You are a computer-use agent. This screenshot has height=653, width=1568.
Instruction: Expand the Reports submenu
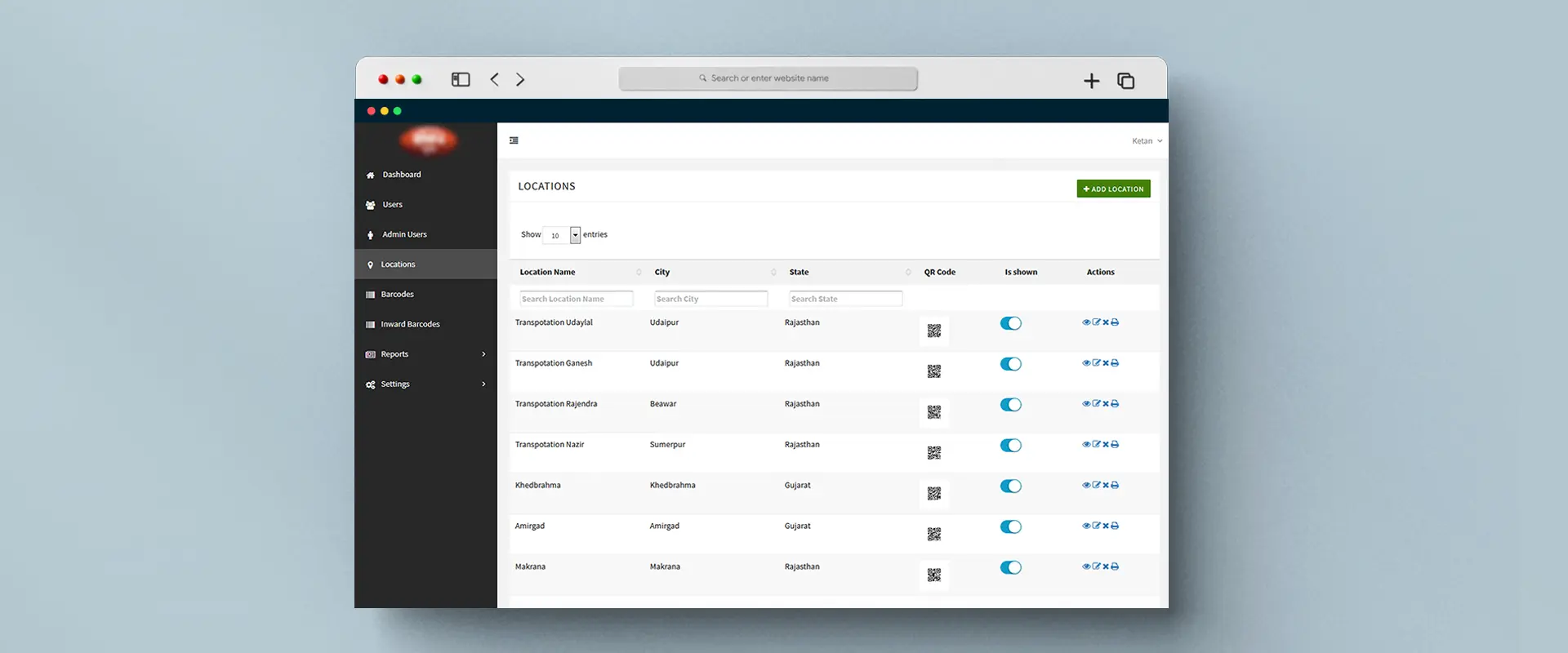click(425, 354)
